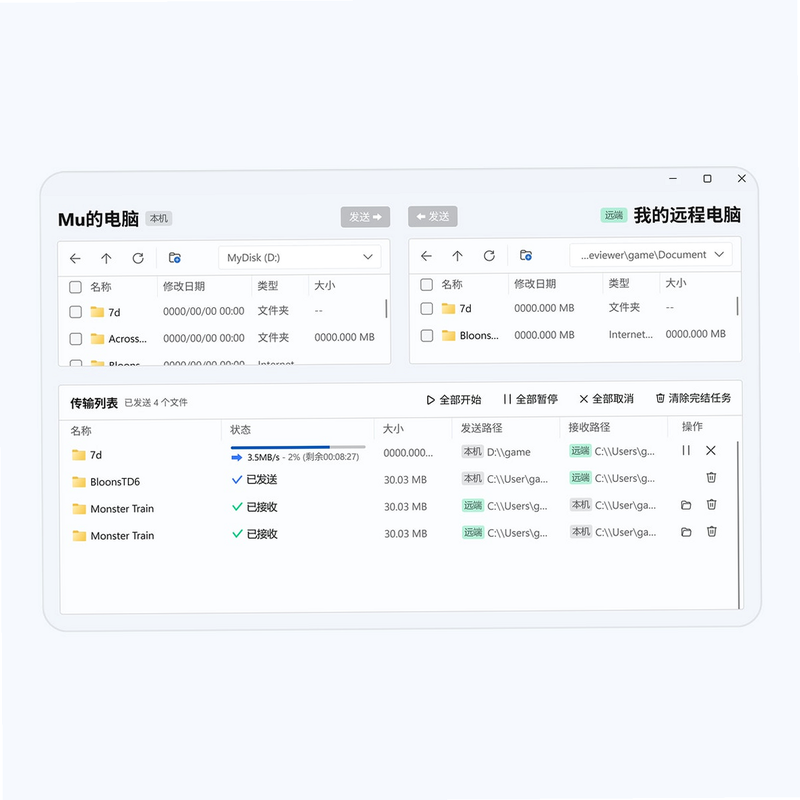The width and height of the screenshot is (800, 800).
Task: Sort local files by 修改日期 column
Action: [184, 286]
